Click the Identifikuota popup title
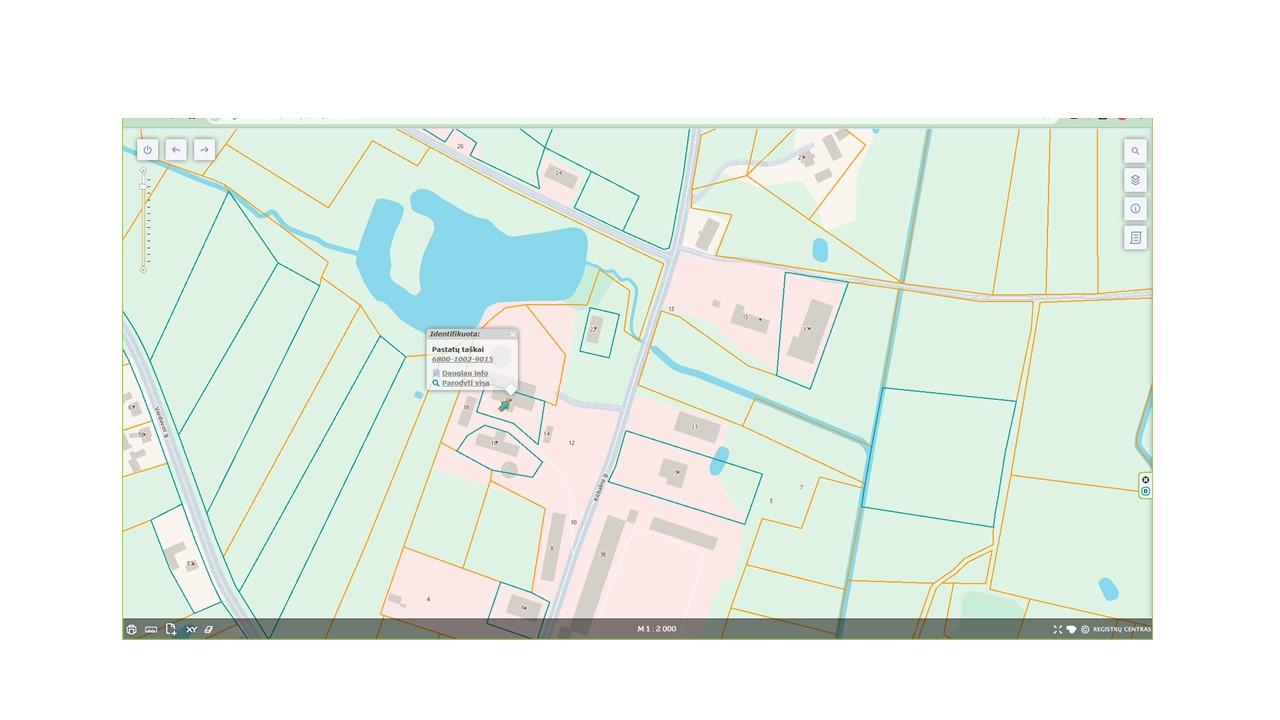1280x720 pixels. tap(455, 334)
